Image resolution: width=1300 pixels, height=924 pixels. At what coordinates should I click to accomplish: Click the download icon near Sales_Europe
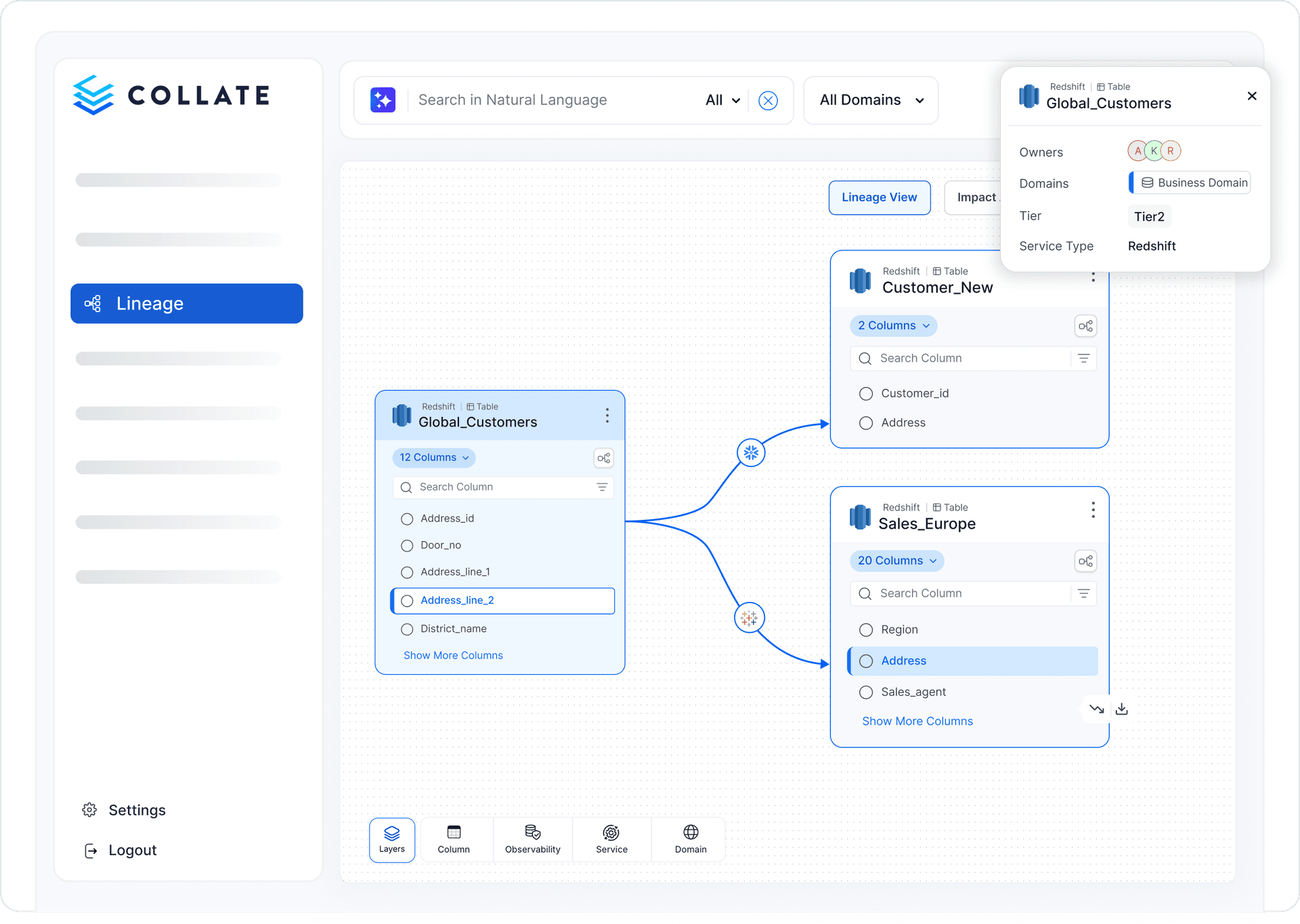click(1122, 709)
